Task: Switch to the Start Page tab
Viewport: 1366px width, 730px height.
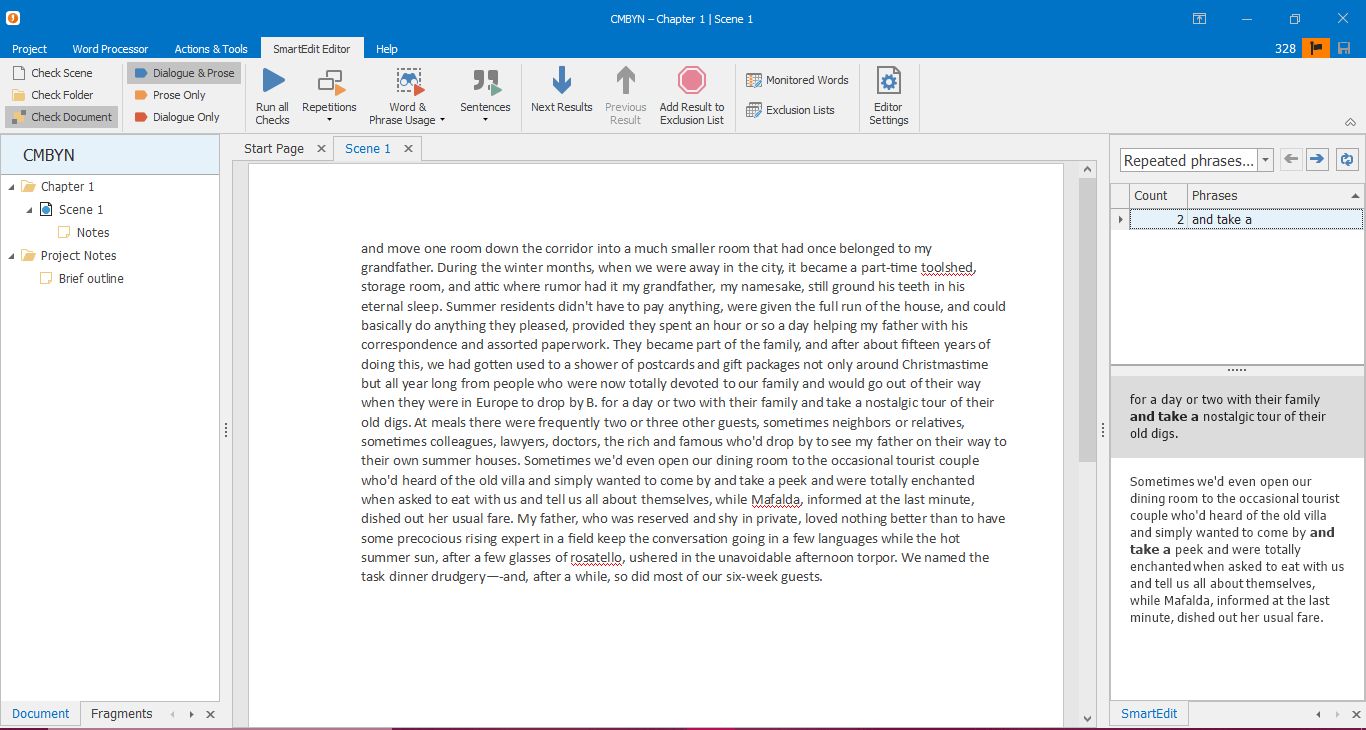Action: point(273,148)
